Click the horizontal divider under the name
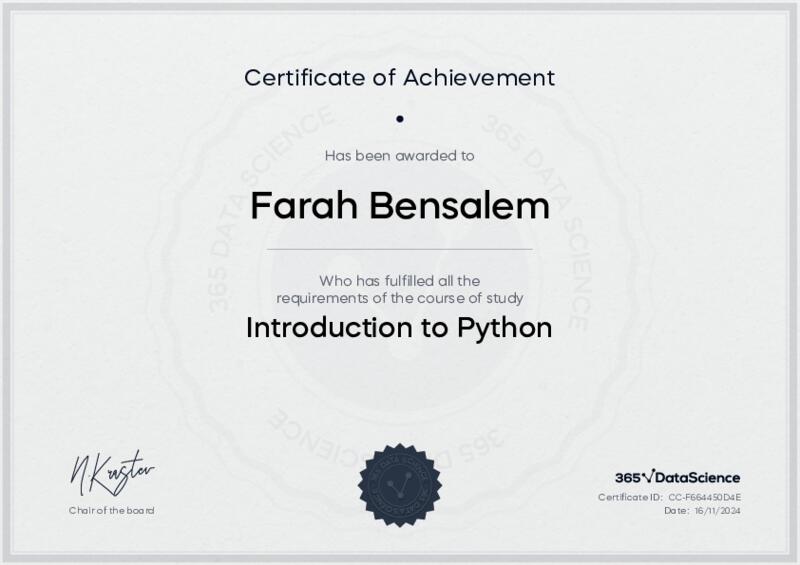Screen dimensions: 800x565 (400, 248)
